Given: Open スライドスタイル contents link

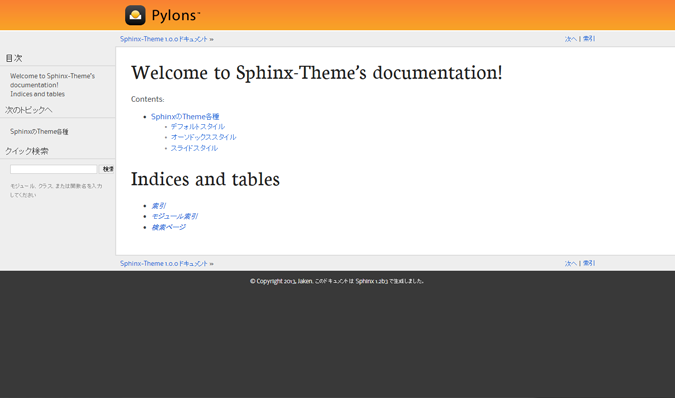Looking at the screenshot, I should (194, 148).
